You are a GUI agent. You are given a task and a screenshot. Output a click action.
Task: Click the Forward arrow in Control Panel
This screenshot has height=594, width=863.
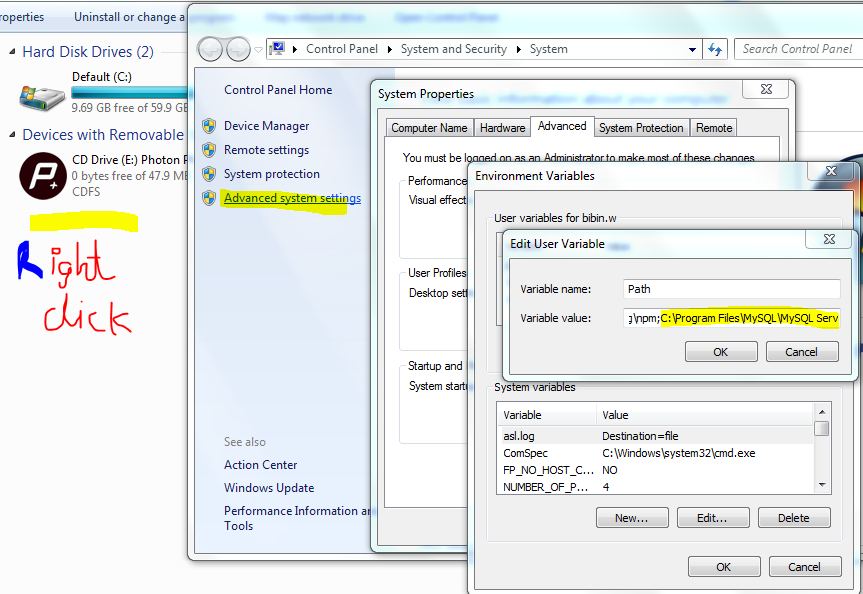point(238,50)
